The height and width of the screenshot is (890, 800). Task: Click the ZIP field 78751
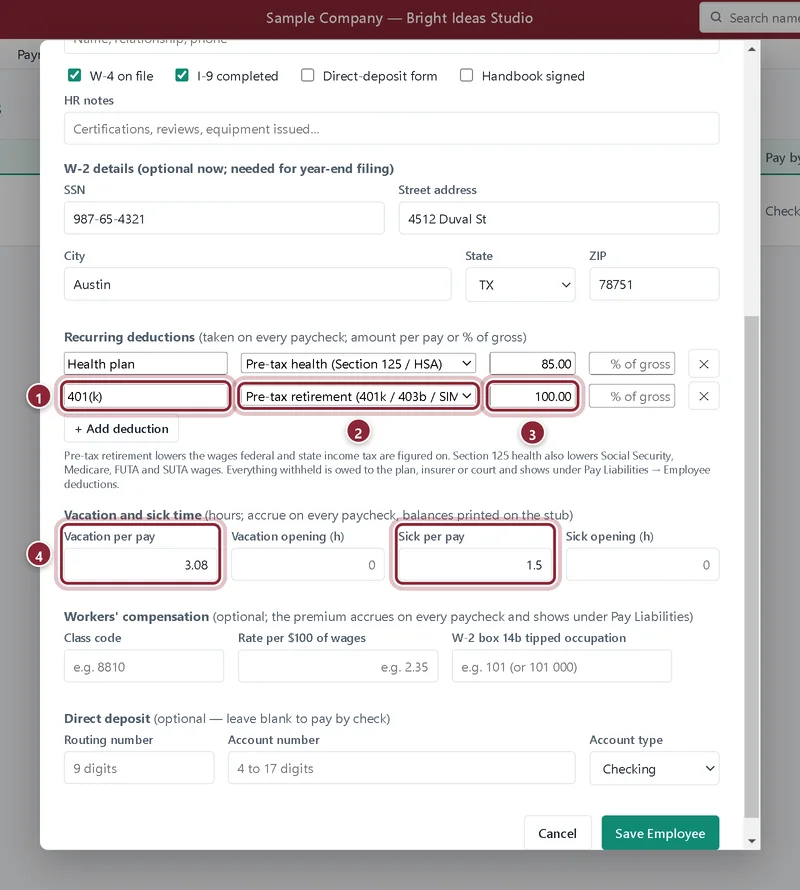click(654, 284)
